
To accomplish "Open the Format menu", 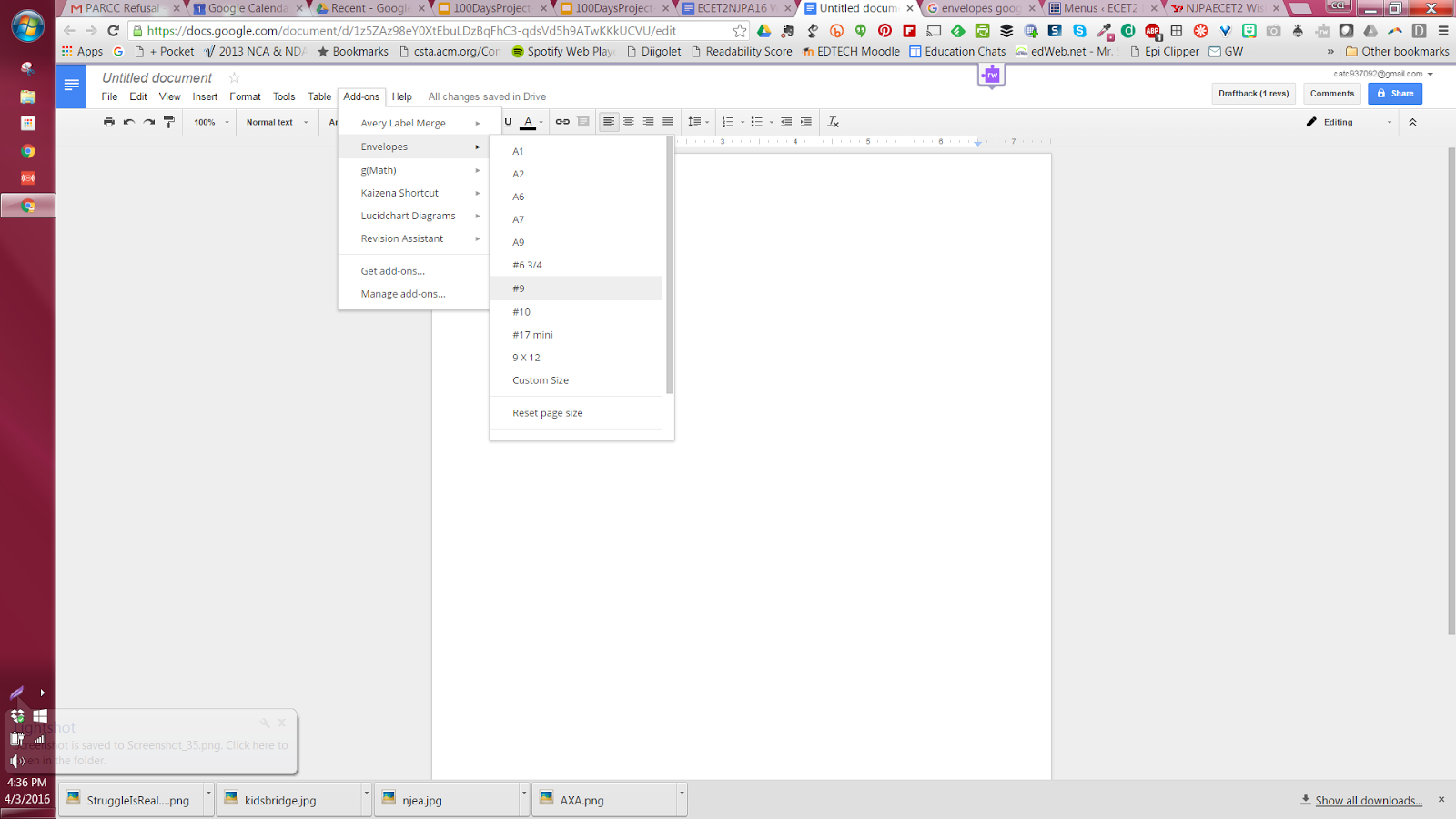I will click(245, 96).
